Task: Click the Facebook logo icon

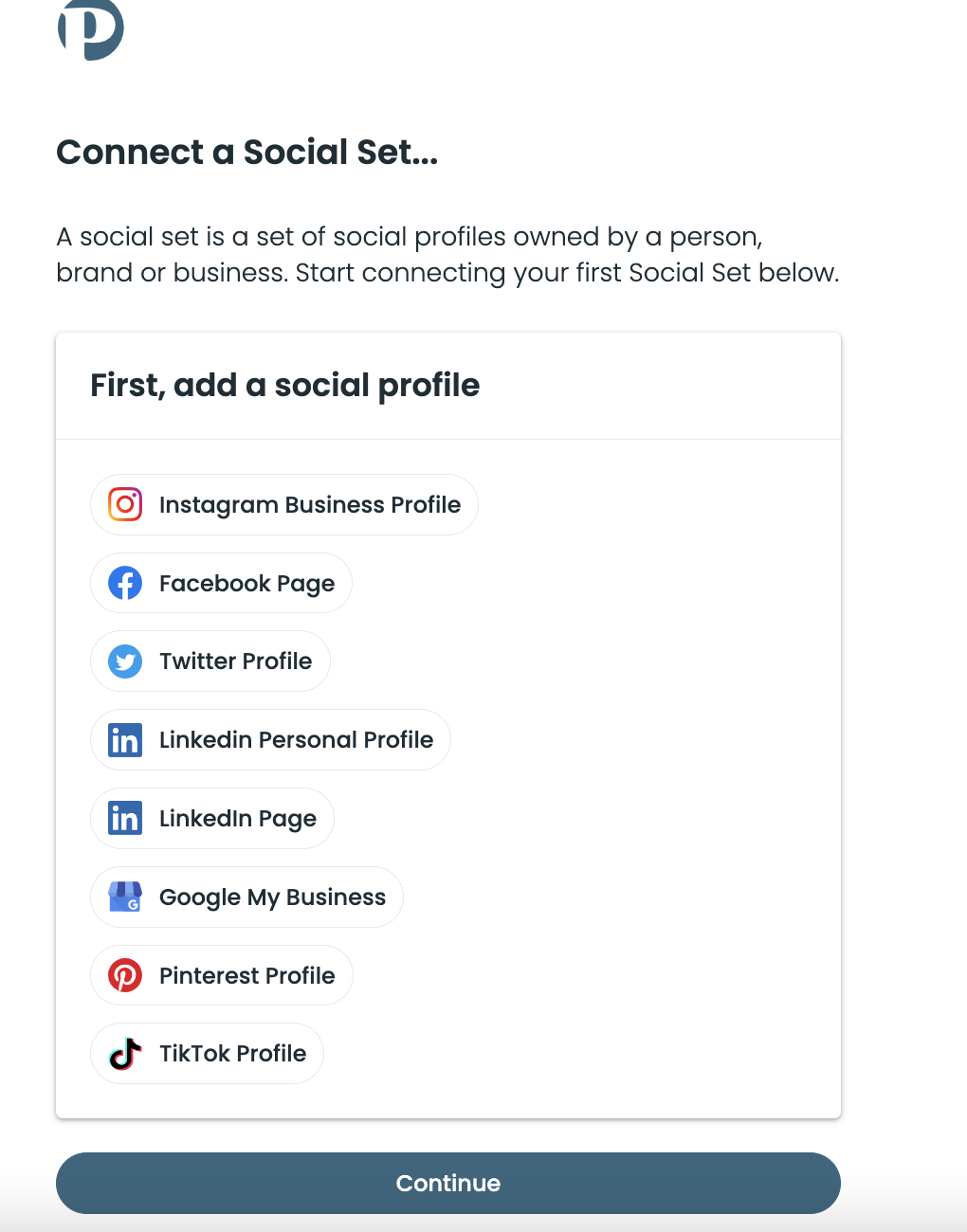Action: click(x=125, y=583)
